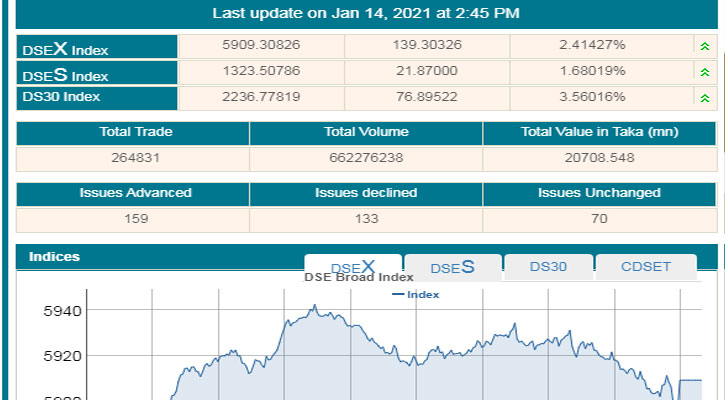Image resolution: width=725 pixels, height=400 pixels.
Task: Click the green up-arrow in DSEX Index row
Action: [x=704, y=47]
